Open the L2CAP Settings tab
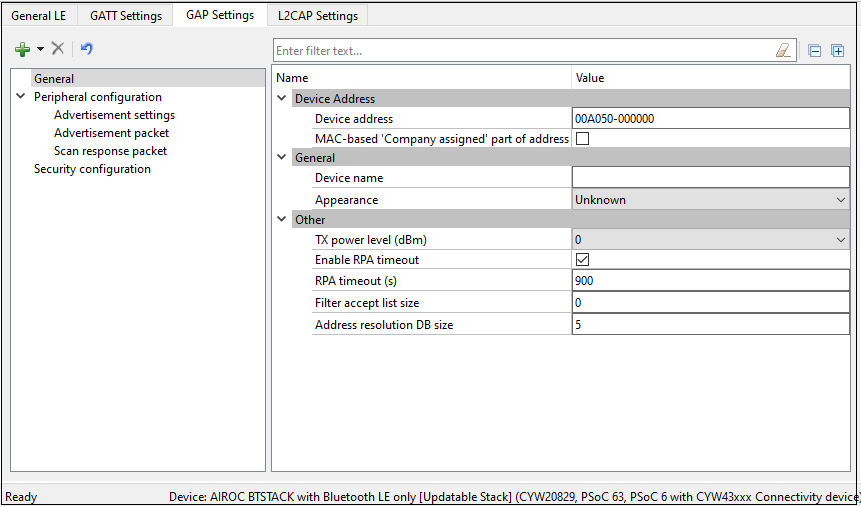 click(318, 16)
